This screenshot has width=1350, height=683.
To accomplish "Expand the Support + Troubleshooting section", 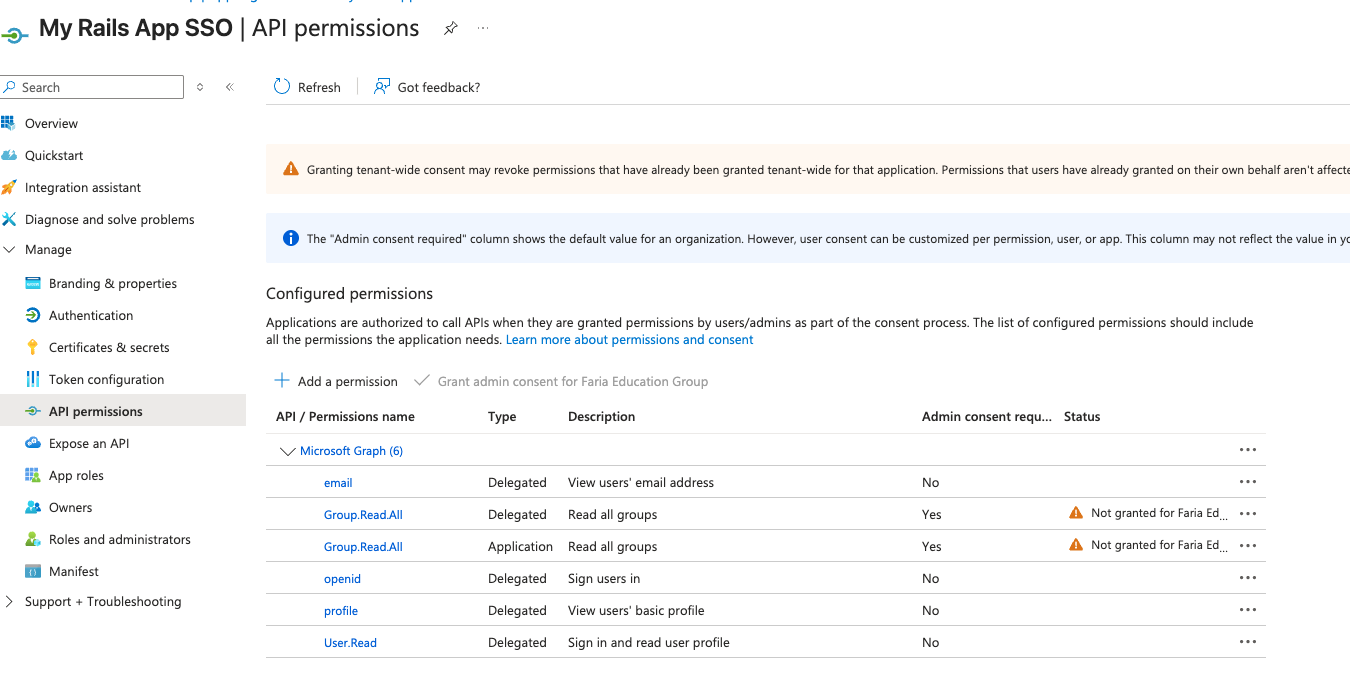I will (x=9, y=602).
